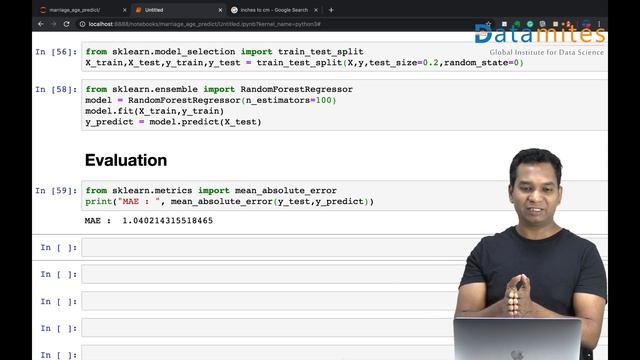640x360 pixels.
Task: Select the Evaluation markdown heading
Action: (126, 160)
